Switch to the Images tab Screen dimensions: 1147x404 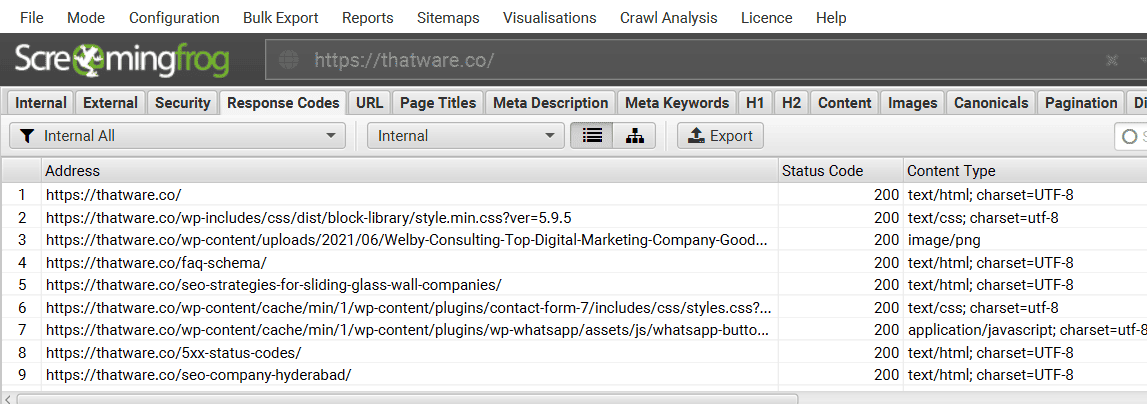click(912, 103)
